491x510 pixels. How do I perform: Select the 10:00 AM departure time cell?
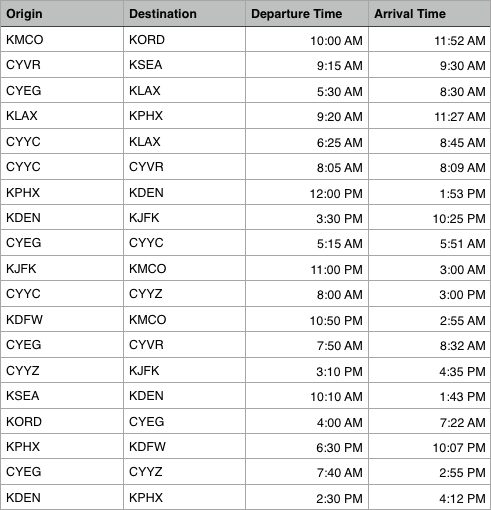(307, 39)
